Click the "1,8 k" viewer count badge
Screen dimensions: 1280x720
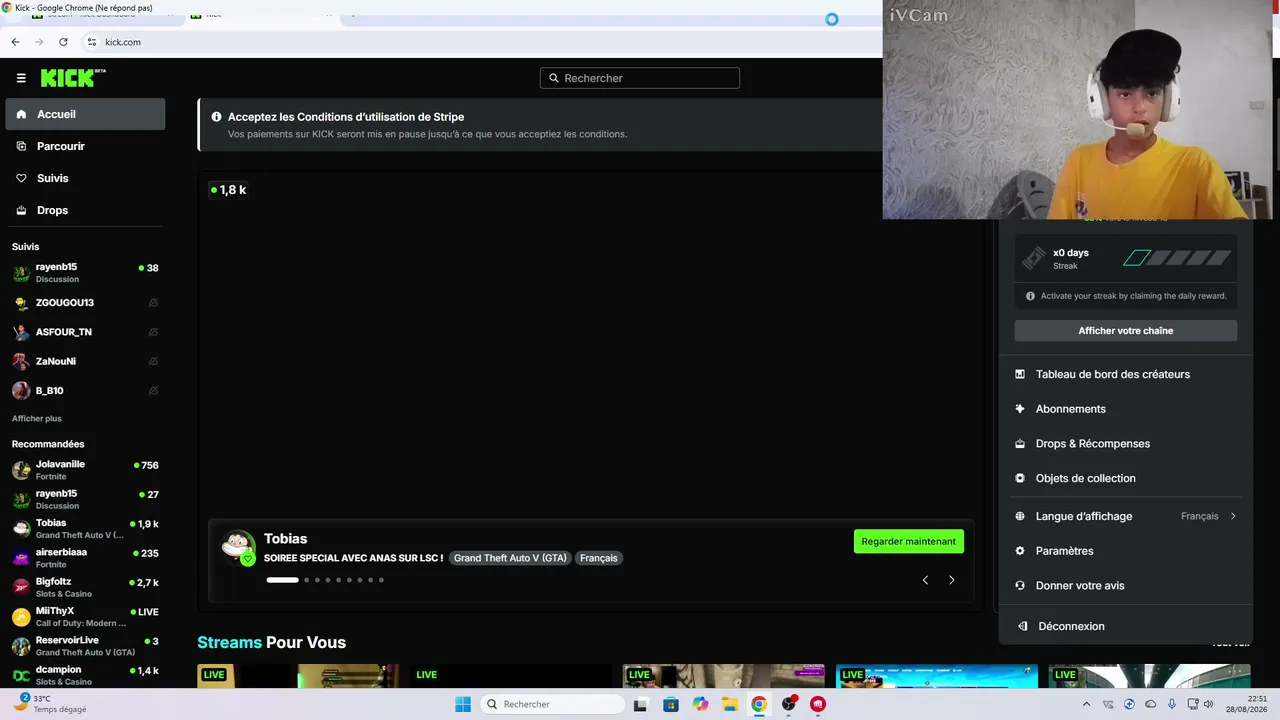pos(228,190)
